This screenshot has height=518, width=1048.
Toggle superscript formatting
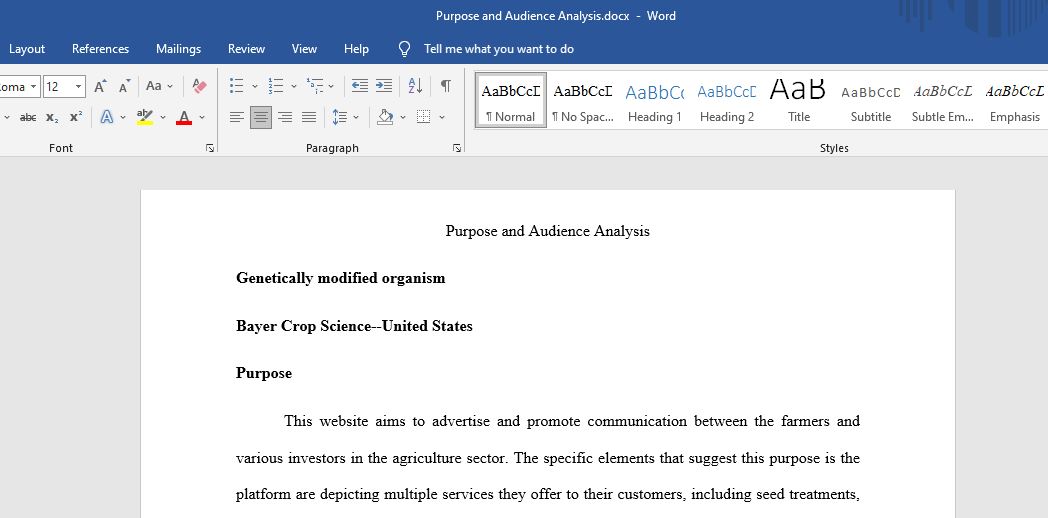click(76, 118)
